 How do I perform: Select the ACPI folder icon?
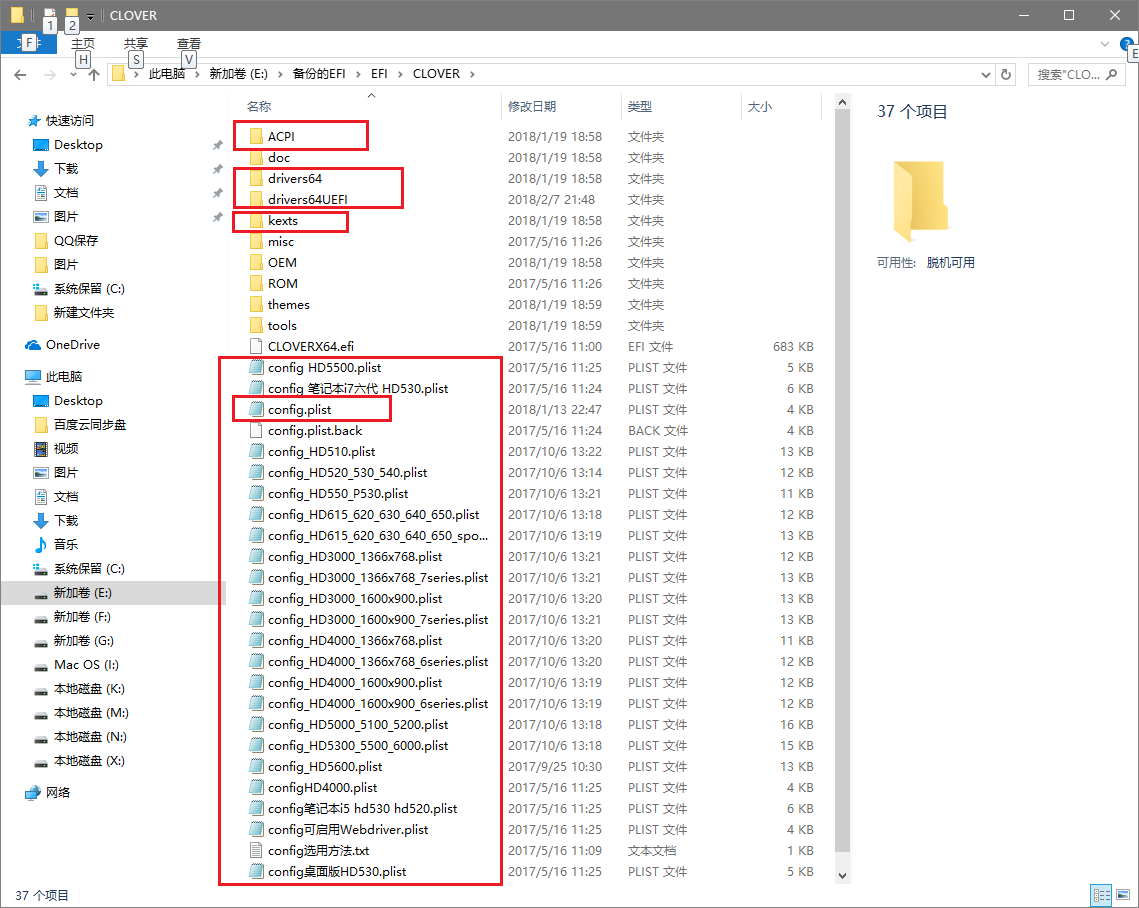[x=256, y=137]
